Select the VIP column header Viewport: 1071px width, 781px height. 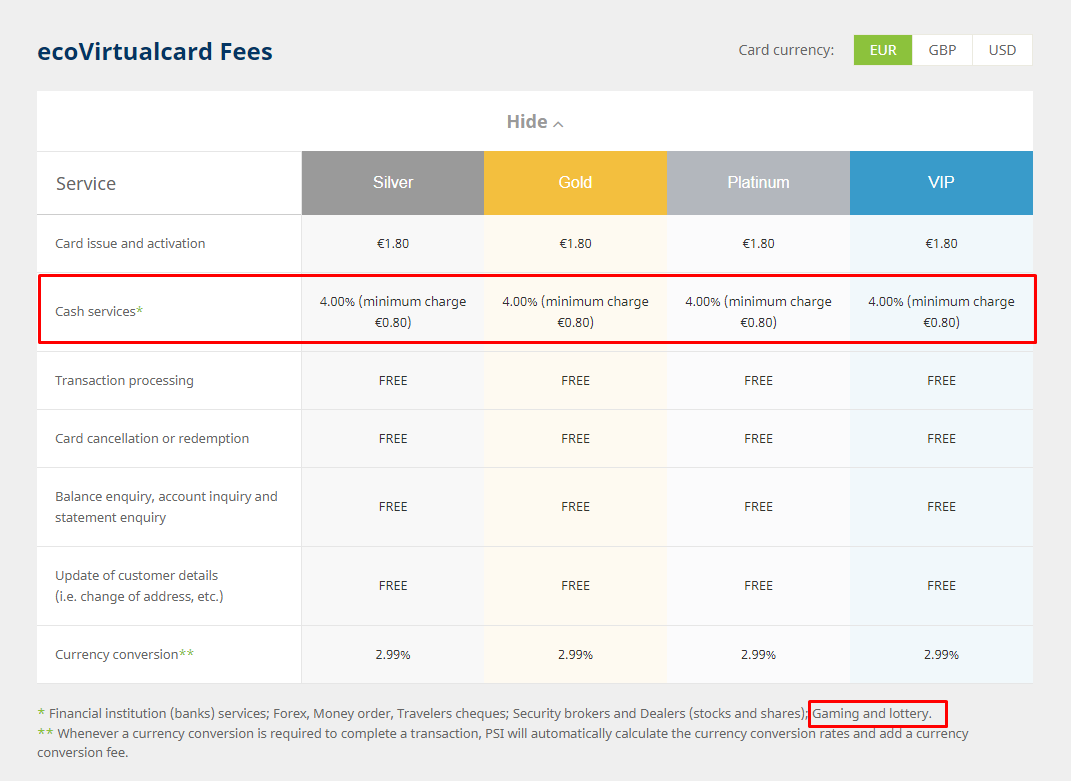click(941, 182)
